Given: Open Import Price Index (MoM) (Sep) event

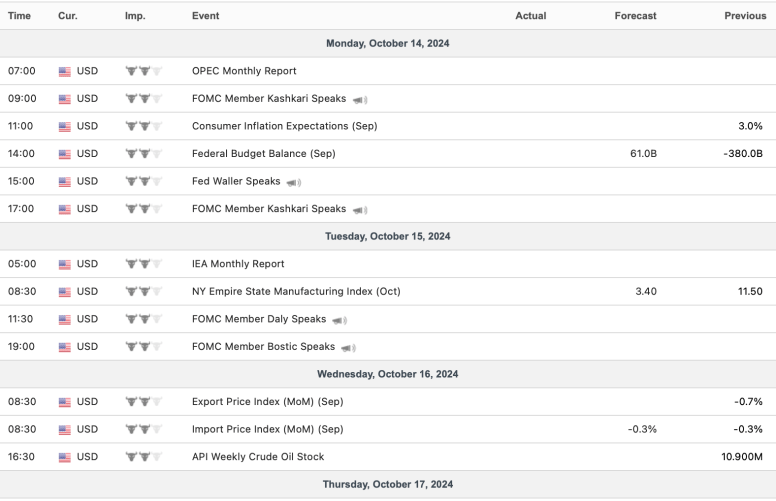Looking at the screenshot, I should point(267,429).
